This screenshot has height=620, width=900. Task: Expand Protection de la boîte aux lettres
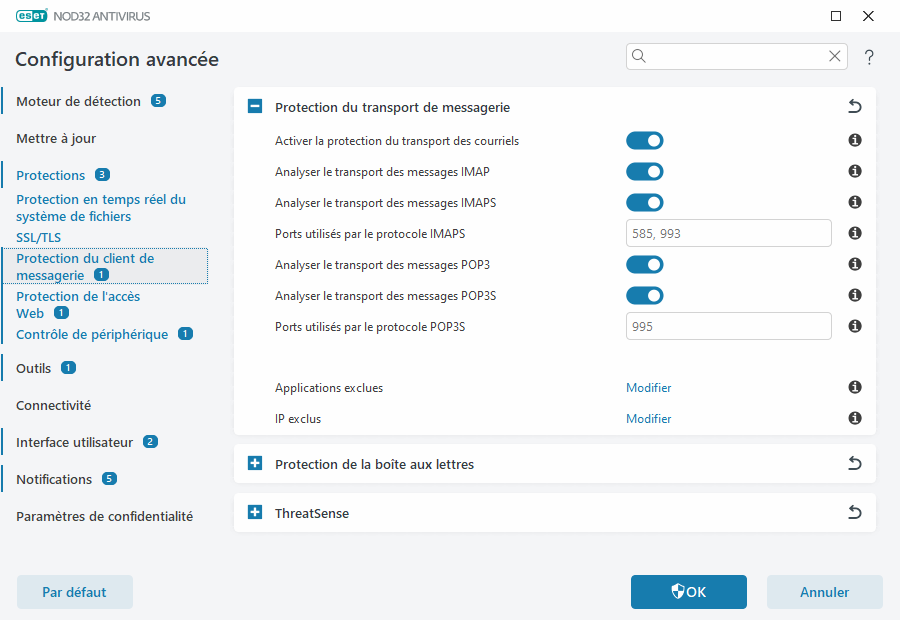click(254, 463)
